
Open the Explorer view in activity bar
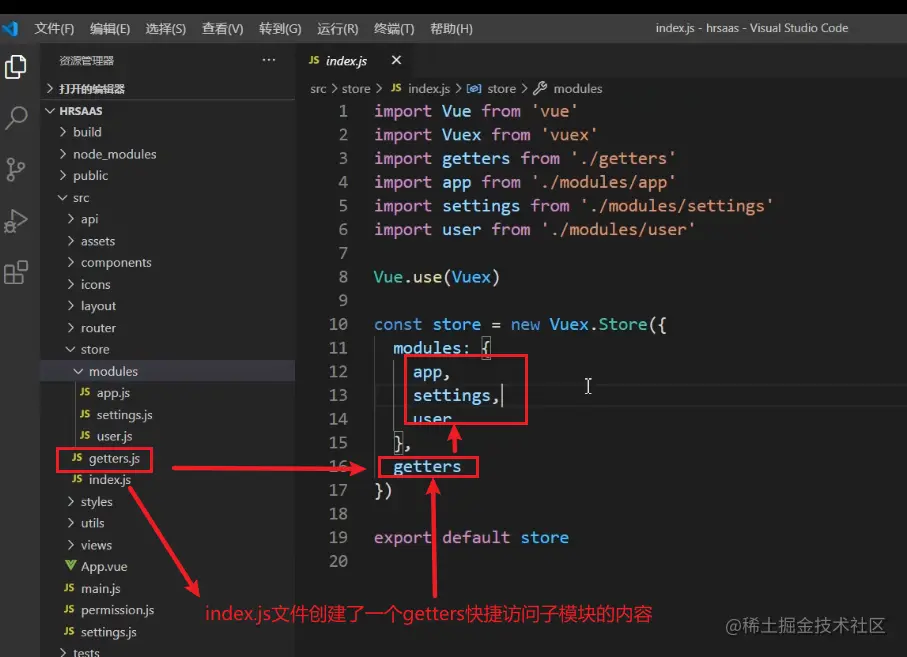click(x=16, y=67)
